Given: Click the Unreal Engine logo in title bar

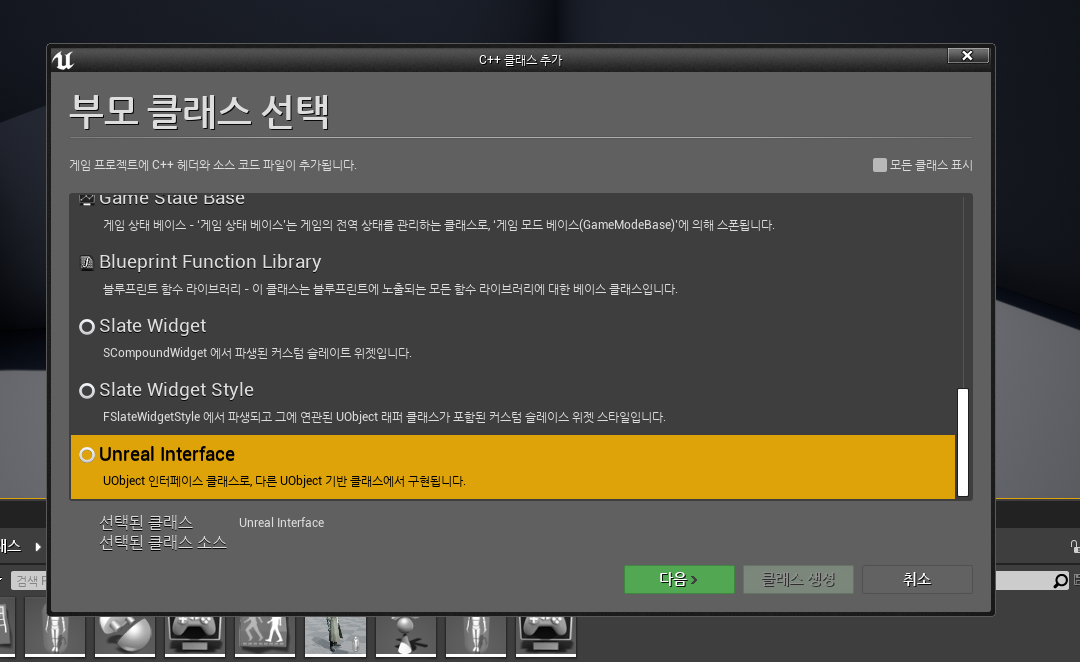Looking at the screenshot, I should pyautogui.click(x=63, y=60).
